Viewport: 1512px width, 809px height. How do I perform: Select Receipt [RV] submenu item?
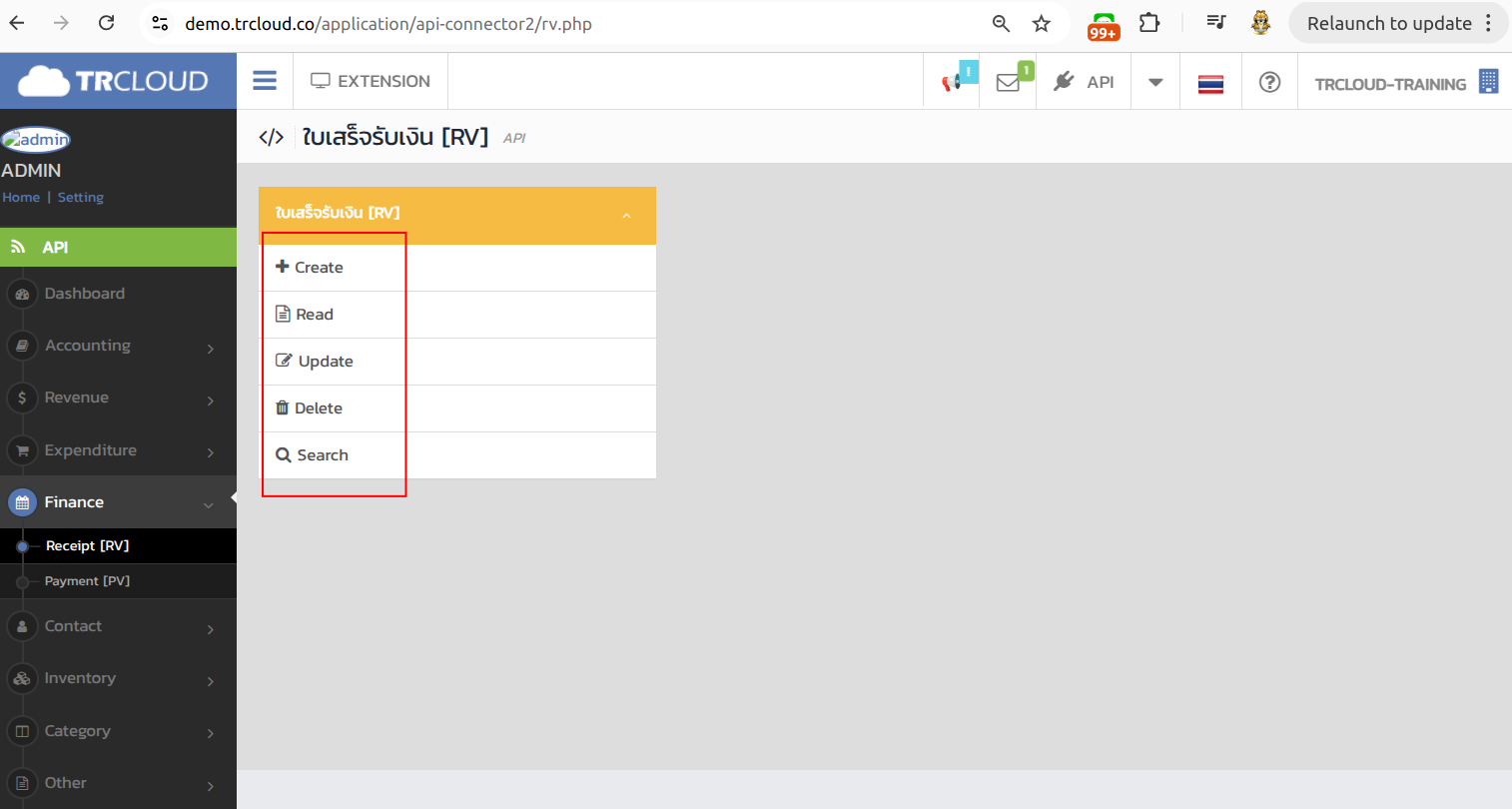[118, 545]
